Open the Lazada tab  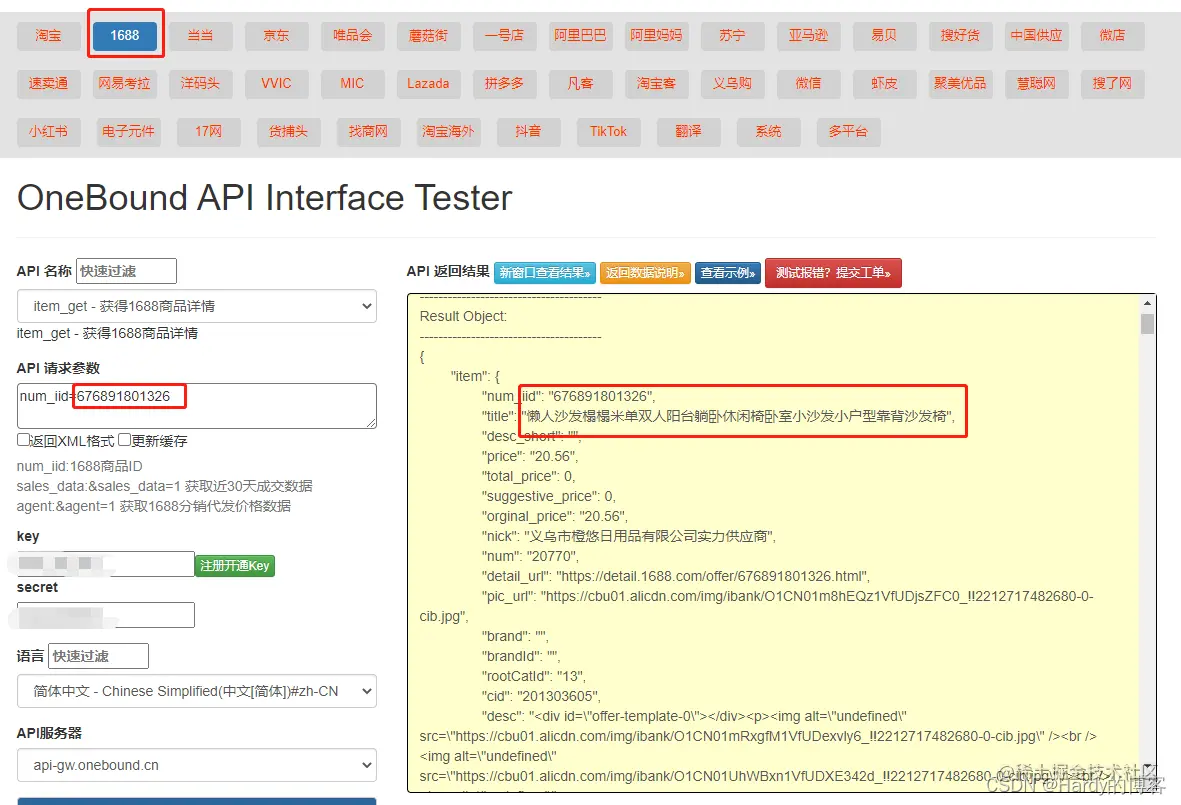(x=429, y=84)
